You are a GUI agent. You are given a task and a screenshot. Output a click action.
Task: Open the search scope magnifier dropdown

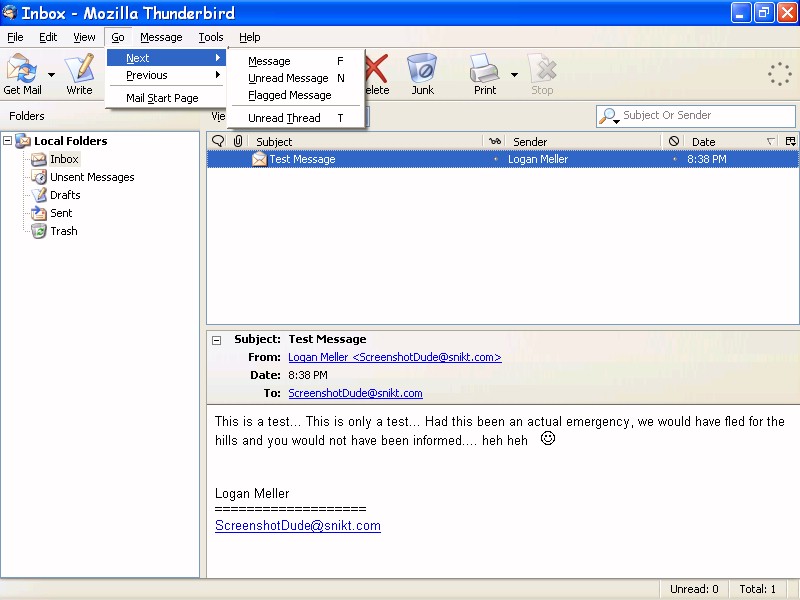click(x=609, y=116)
